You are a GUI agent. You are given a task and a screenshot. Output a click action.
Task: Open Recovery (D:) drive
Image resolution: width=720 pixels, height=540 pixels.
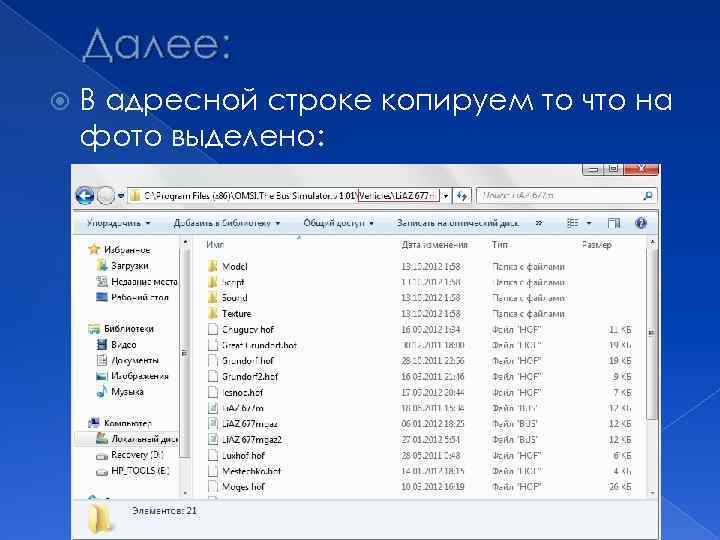(137, 455)
